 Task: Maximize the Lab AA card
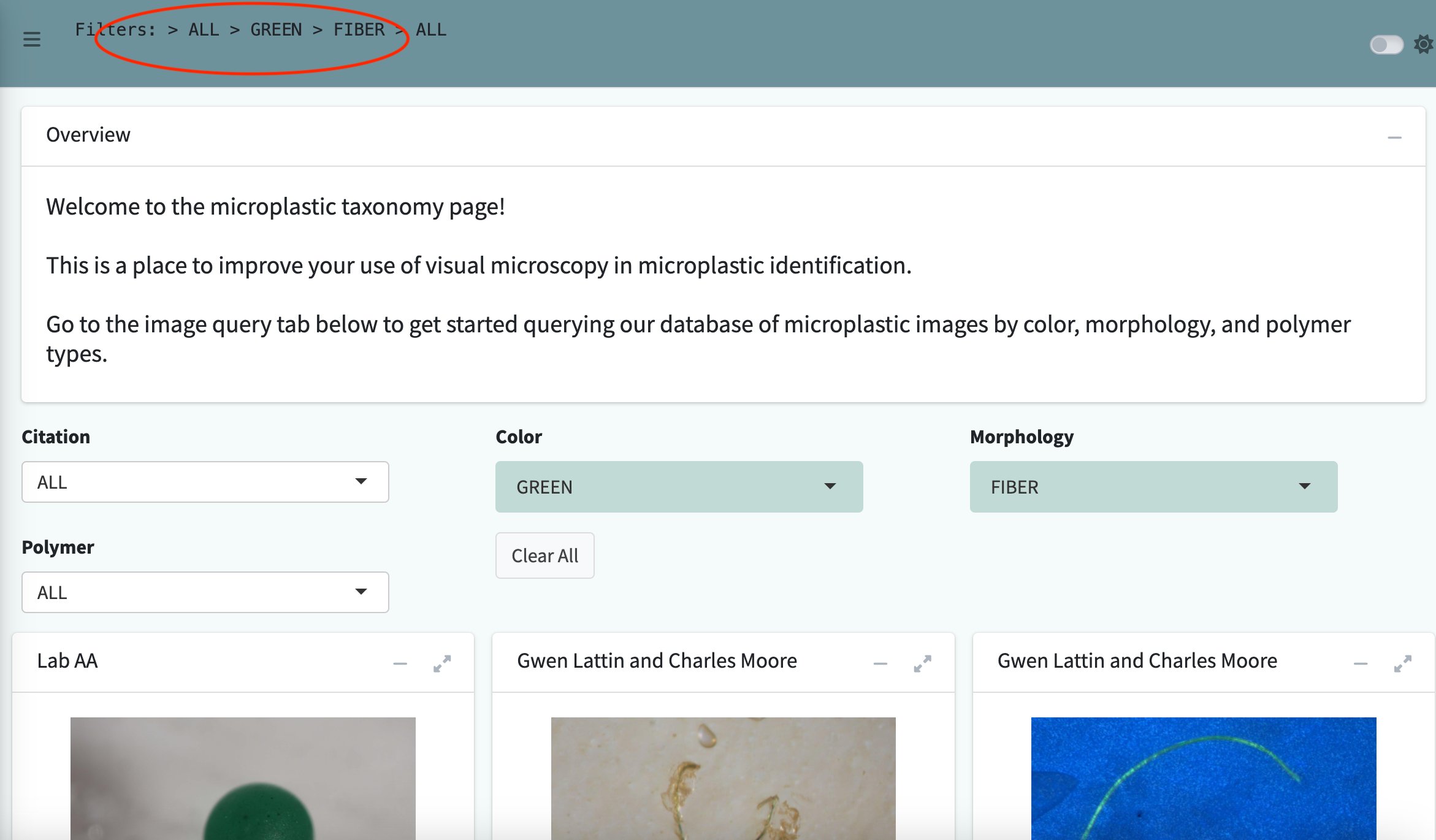[x=442, y=663]
